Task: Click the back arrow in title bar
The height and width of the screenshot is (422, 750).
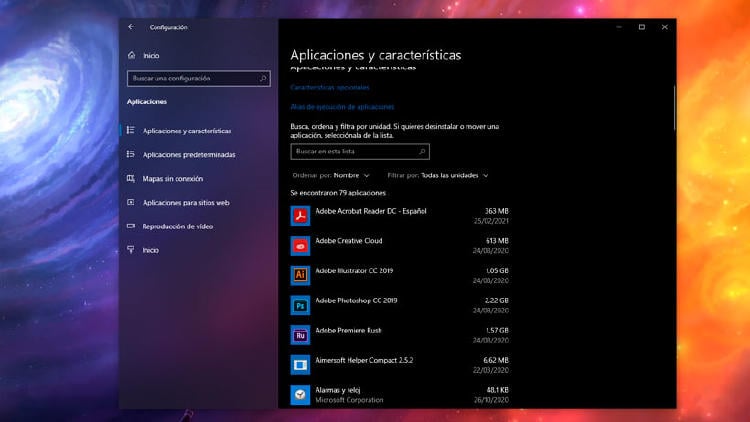Action: pos(131,27)
